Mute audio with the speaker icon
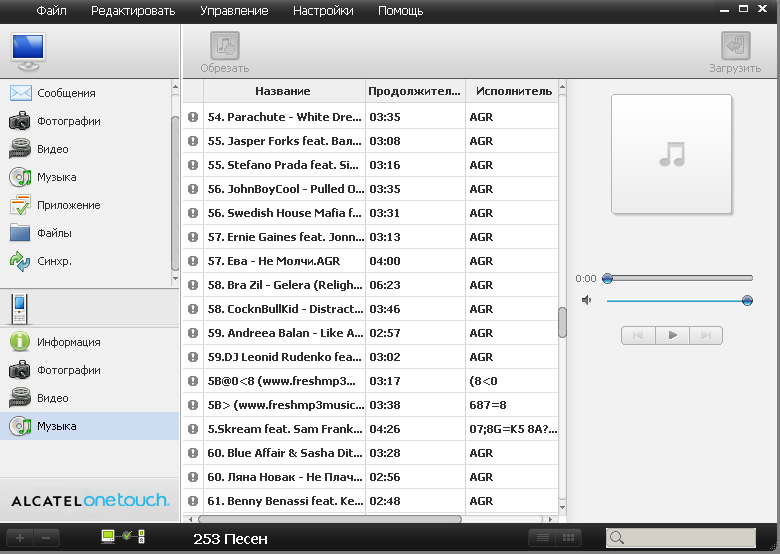Screen dimensions: 780x554 click(587, 300)
